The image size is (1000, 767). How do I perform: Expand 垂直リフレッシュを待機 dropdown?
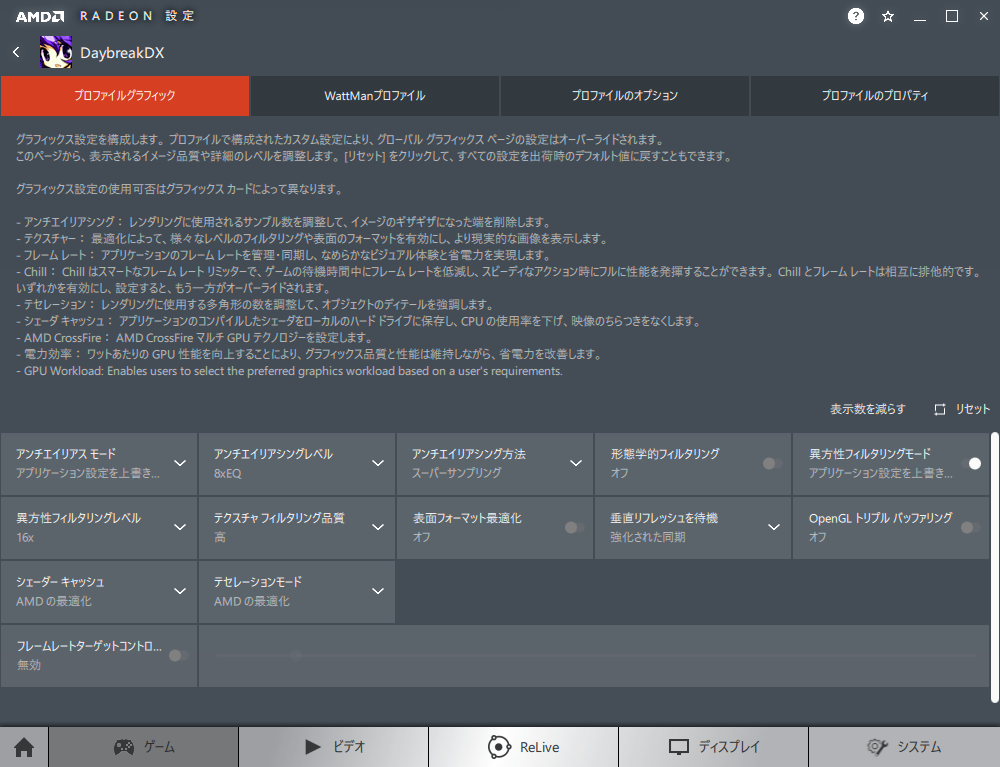(773, 527)
